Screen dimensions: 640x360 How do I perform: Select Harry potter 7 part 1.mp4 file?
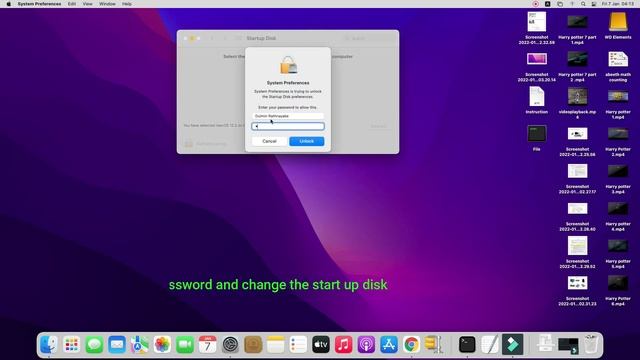577,28
